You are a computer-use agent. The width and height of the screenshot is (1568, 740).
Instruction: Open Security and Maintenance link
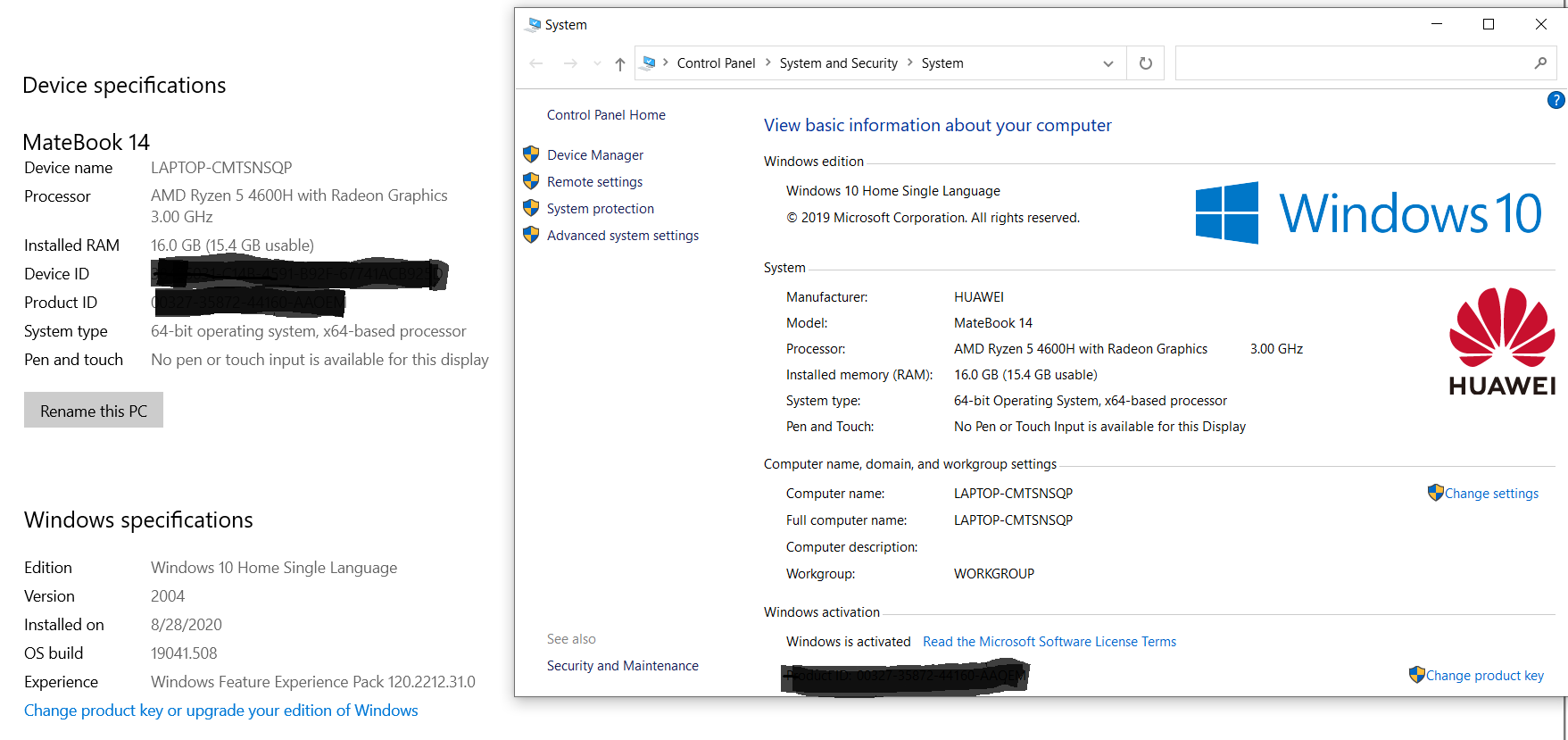tap(623, 666)
